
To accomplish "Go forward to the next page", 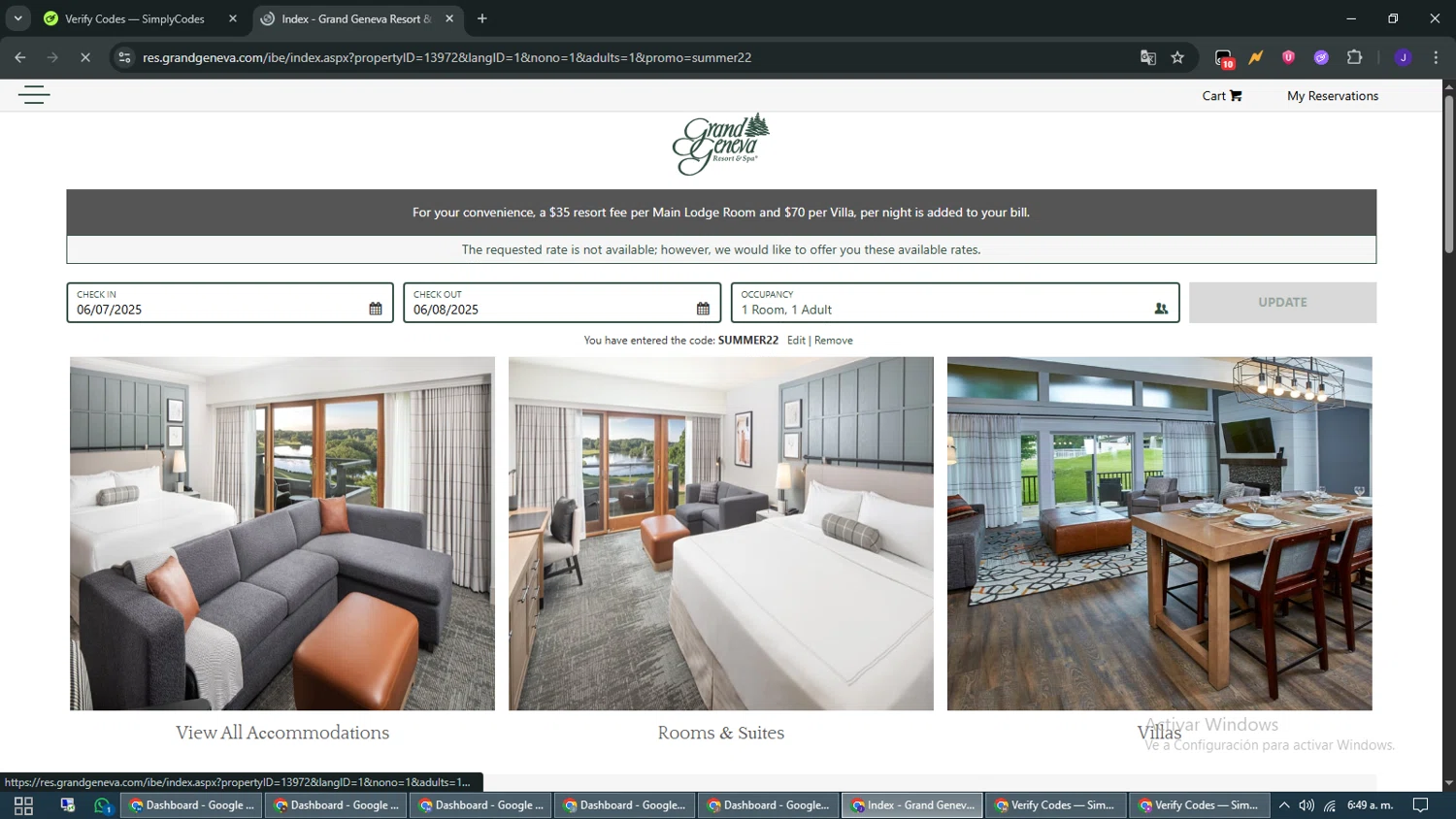I will coord(52,57).
